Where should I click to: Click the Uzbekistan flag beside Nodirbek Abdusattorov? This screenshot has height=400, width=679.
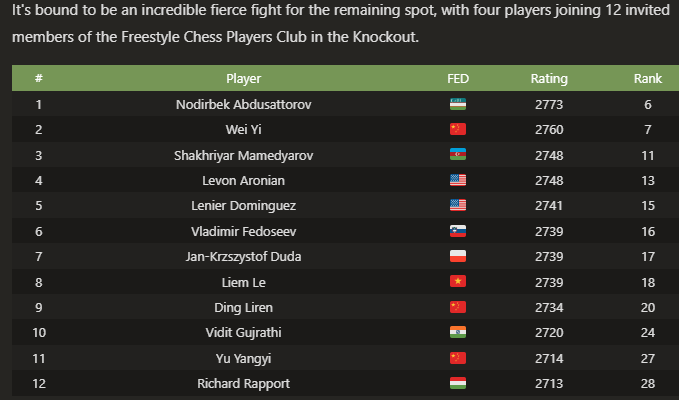click(458, 104)
